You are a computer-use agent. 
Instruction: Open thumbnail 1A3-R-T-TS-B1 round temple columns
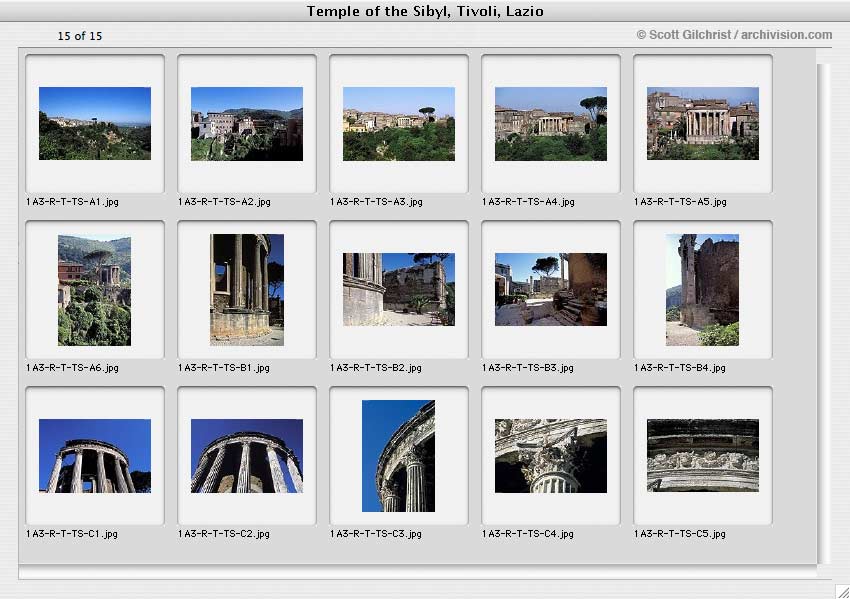247,290
